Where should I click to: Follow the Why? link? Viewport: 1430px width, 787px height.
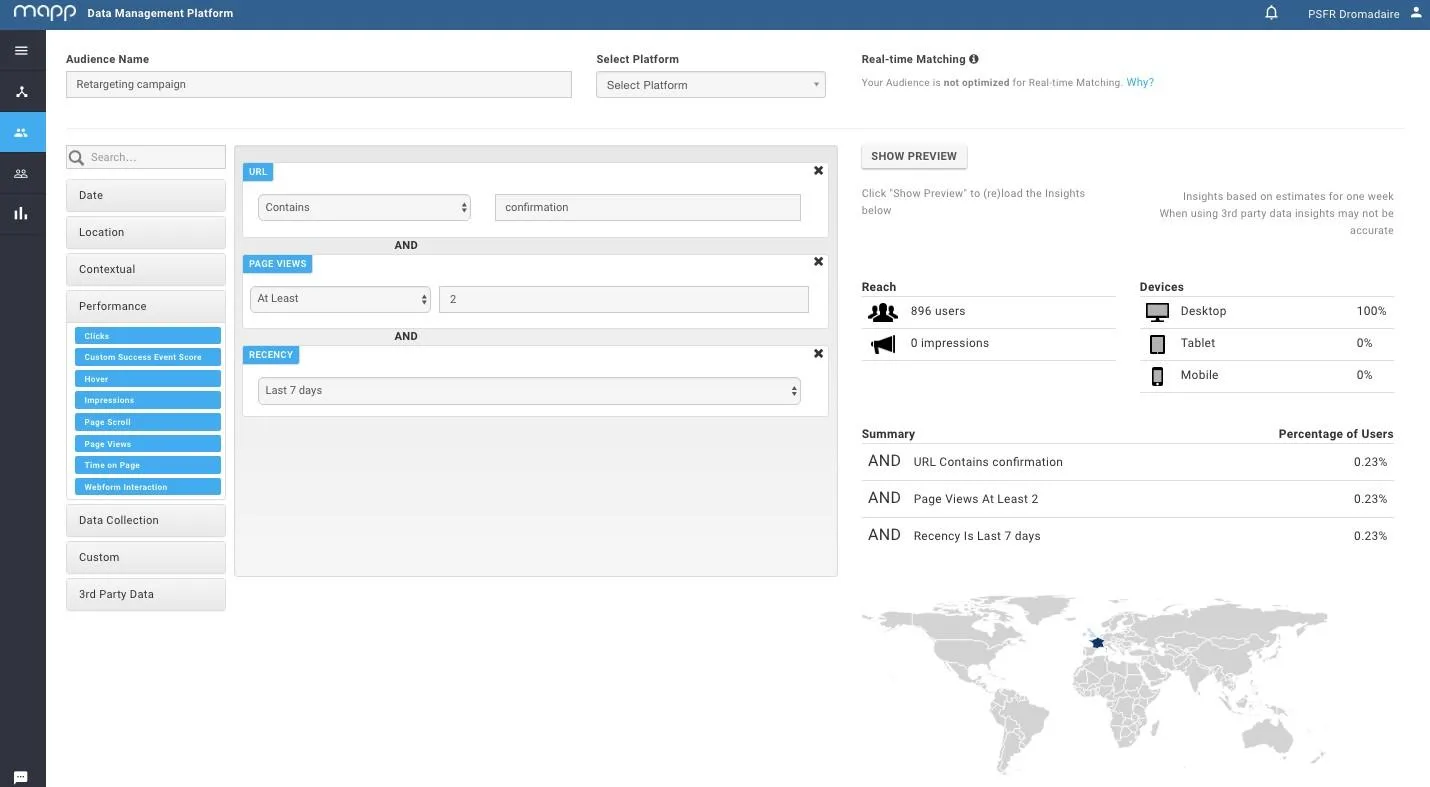tap(1140, 82)
